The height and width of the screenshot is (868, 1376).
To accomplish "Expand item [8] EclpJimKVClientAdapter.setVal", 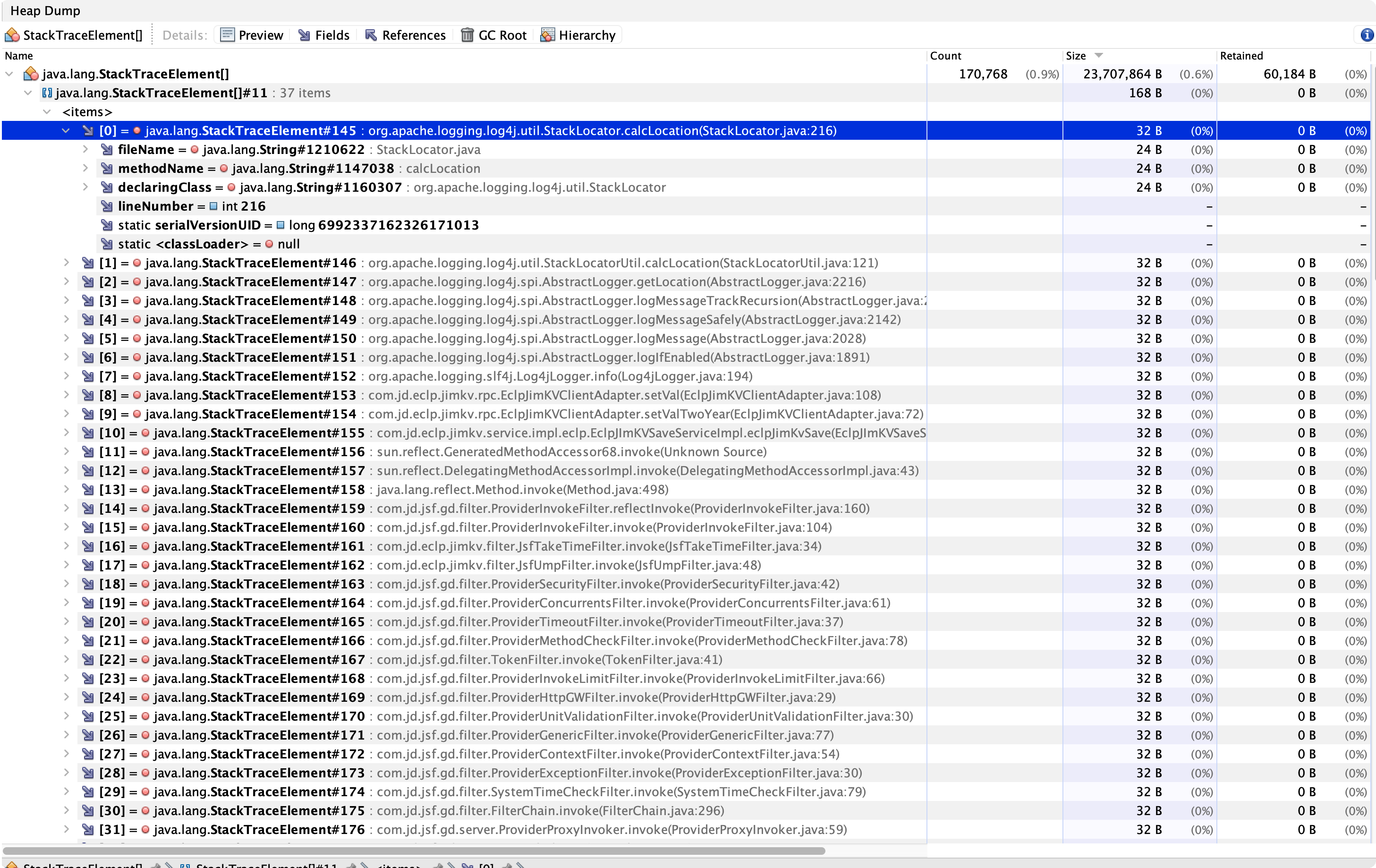I will [66, 395].
